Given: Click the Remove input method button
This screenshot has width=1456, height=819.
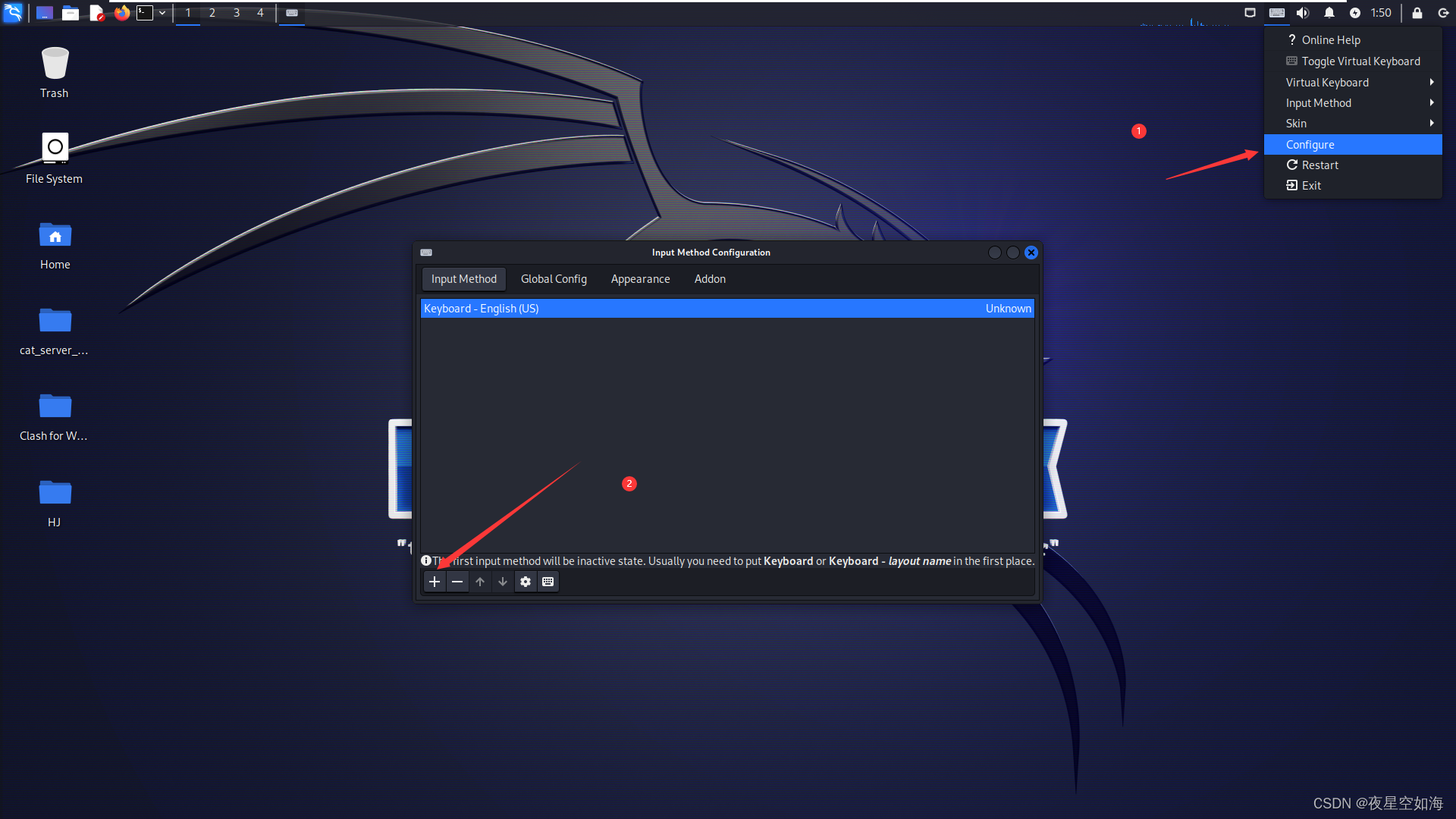Looking at the screenshot, I should (x=457, y=581).
